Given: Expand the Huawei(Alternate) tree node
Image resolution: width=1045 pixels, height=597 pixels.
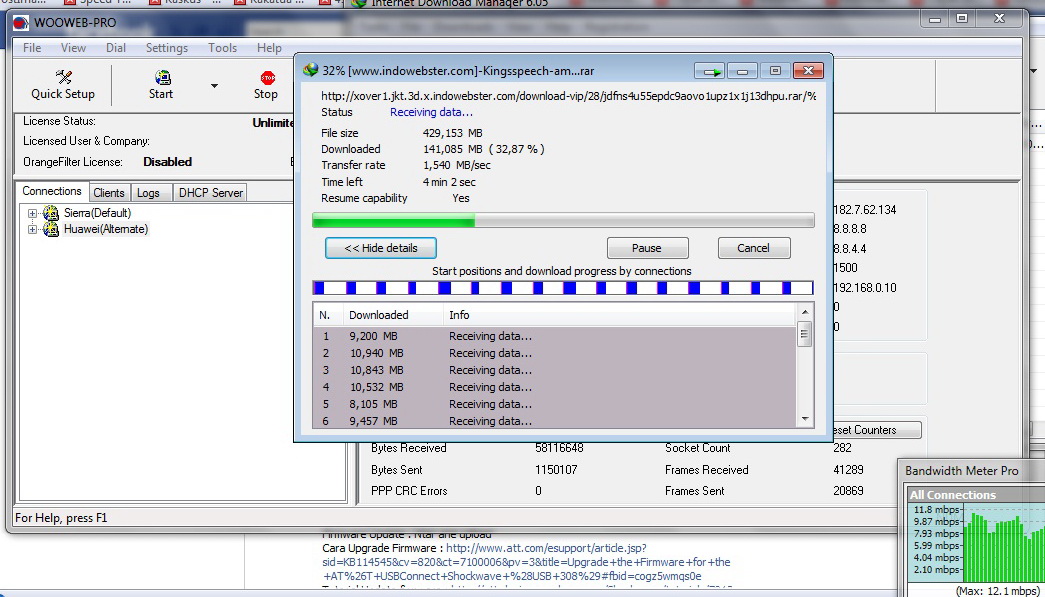Looking at the screenshot, I should point(32,229).
